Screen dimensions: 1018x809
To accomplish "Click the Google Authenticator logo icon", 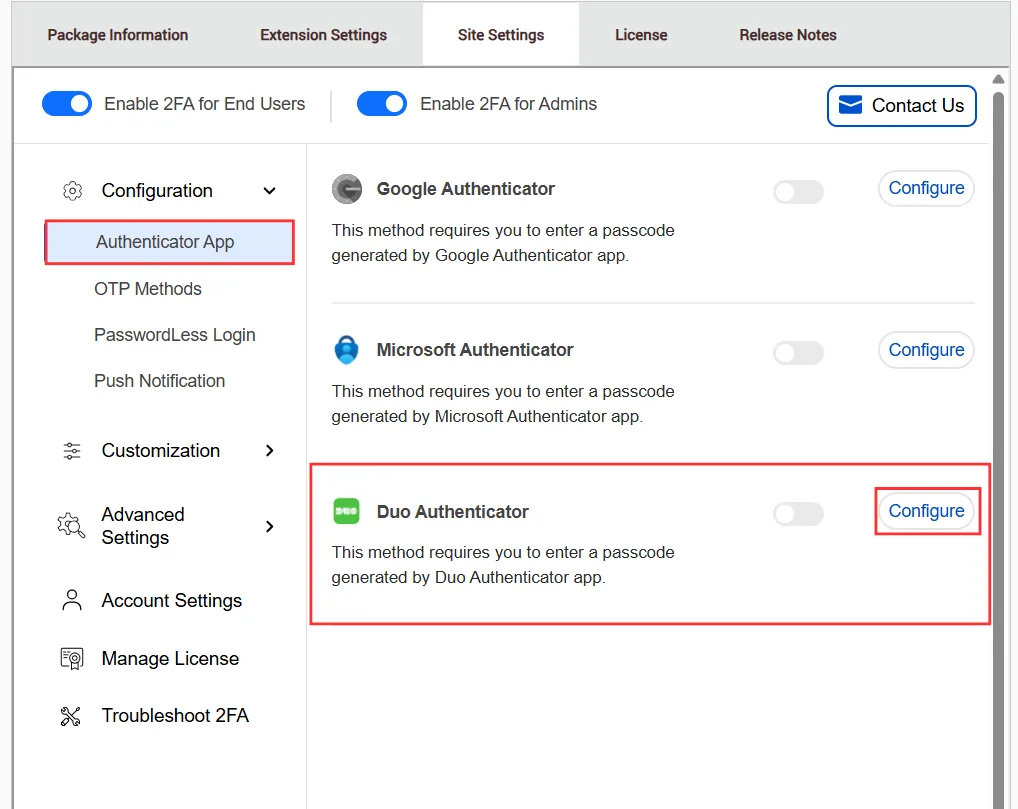I will pyautogui.click(x=347, y=189).
